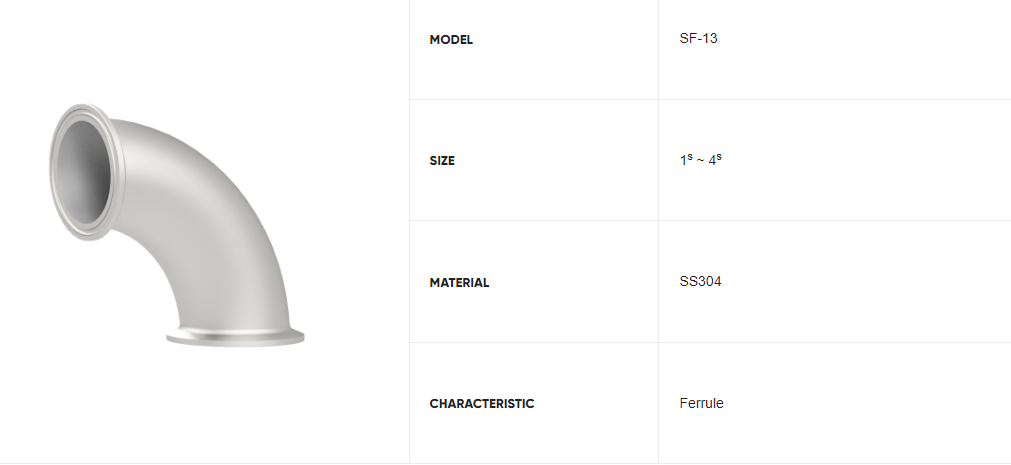
Task: Click the superscript s after number 1
Action: click(x=689, y=157)
